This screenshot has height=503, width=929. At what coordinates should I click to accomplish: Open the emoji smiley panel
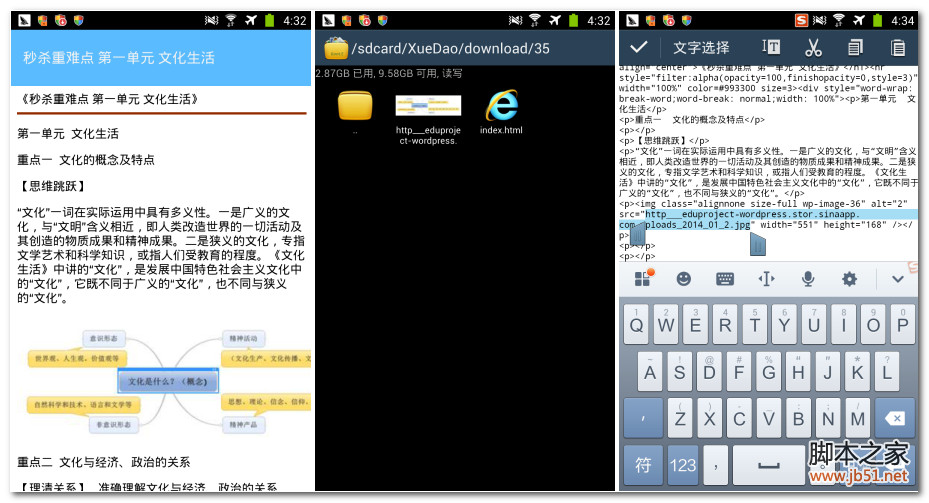click(684, 279)
